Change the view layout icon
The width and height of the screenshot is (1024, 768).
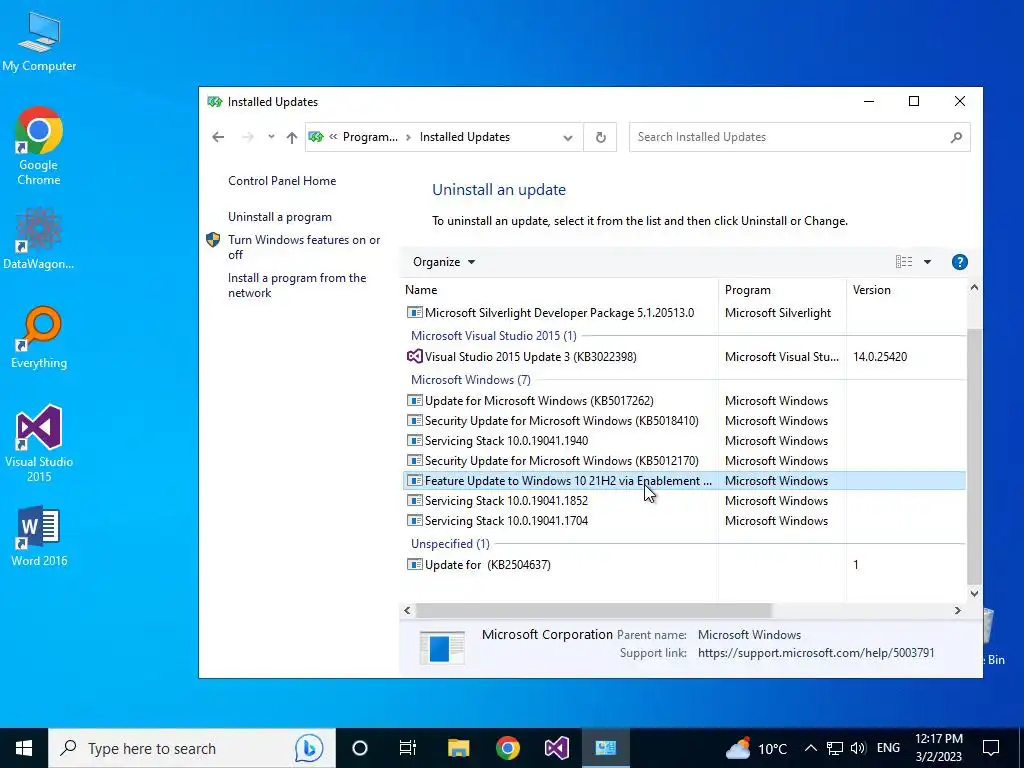click(x=904, y=262)
